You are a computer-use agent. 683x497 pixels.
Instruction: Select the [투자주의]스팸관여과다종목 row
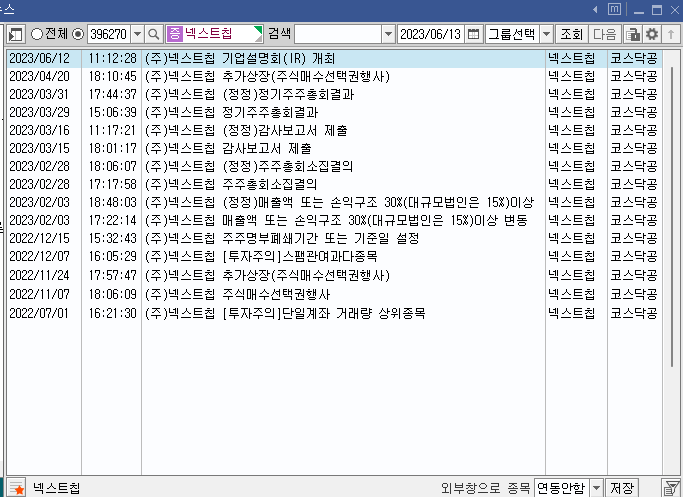(334, 256)
